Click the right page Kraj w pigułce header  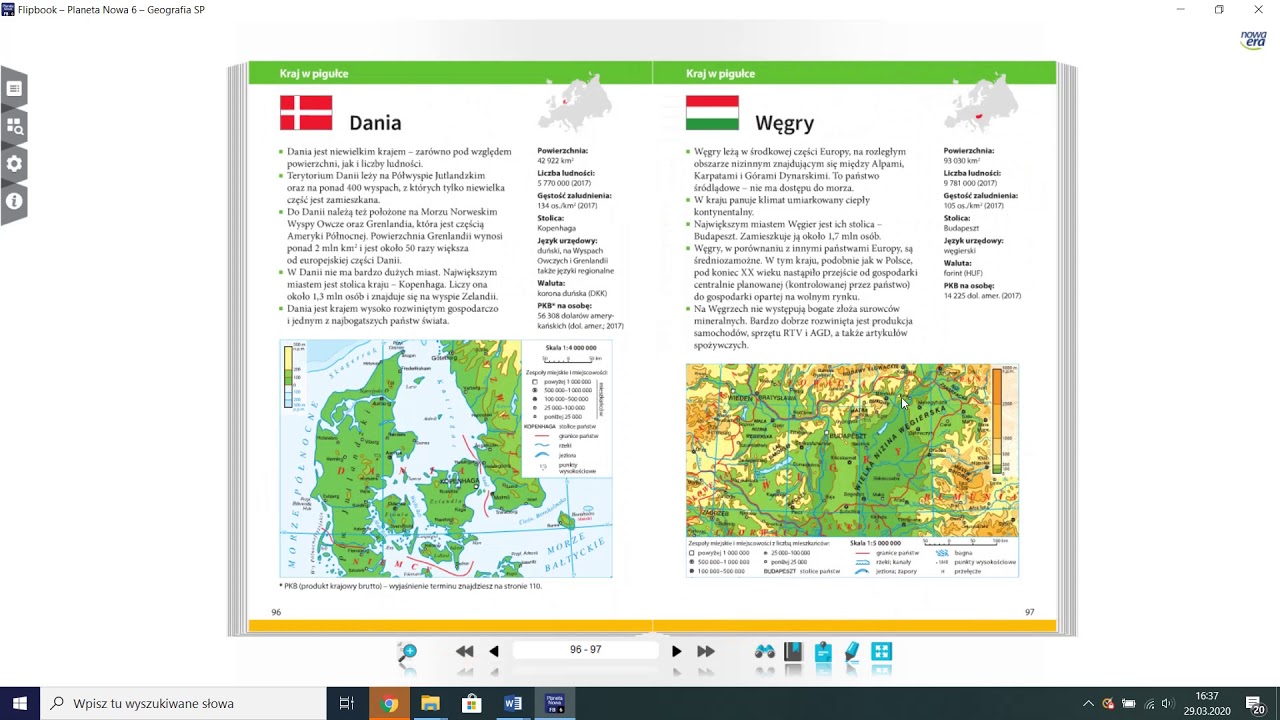point(720,73)
